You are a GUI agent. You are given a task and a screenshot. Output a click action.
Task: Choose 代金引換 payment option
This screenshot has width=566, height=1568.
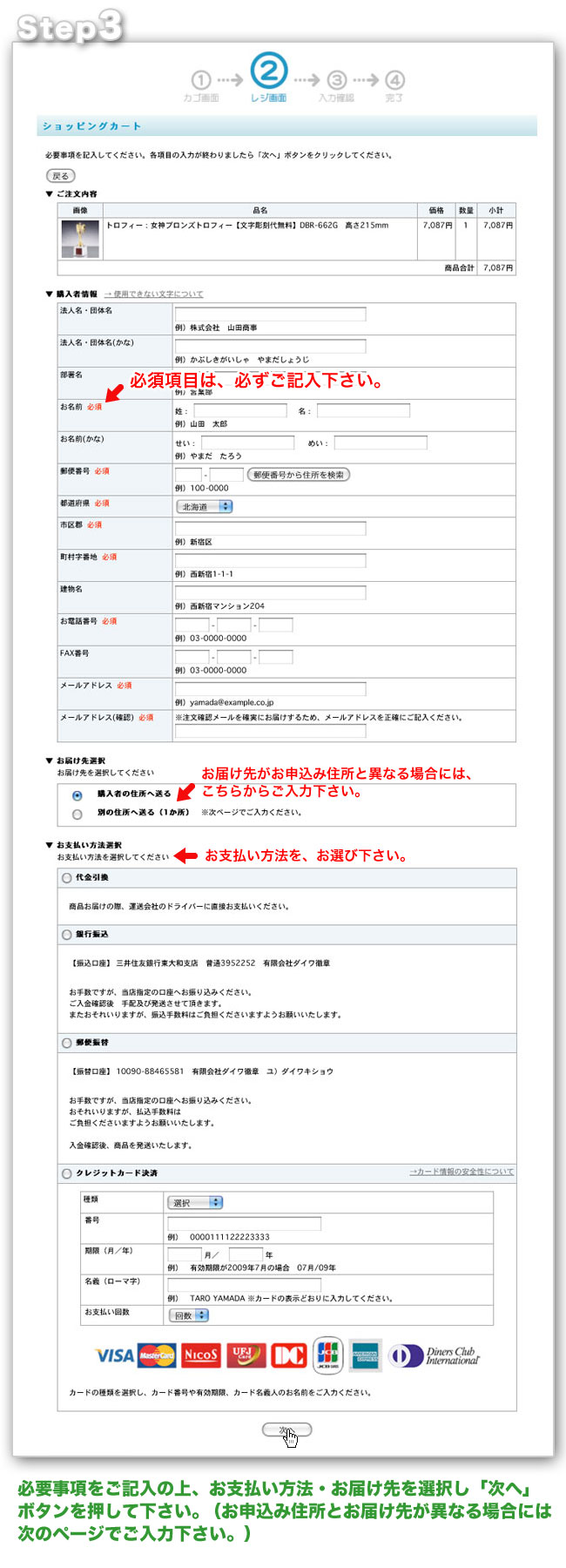pos(67,878)
